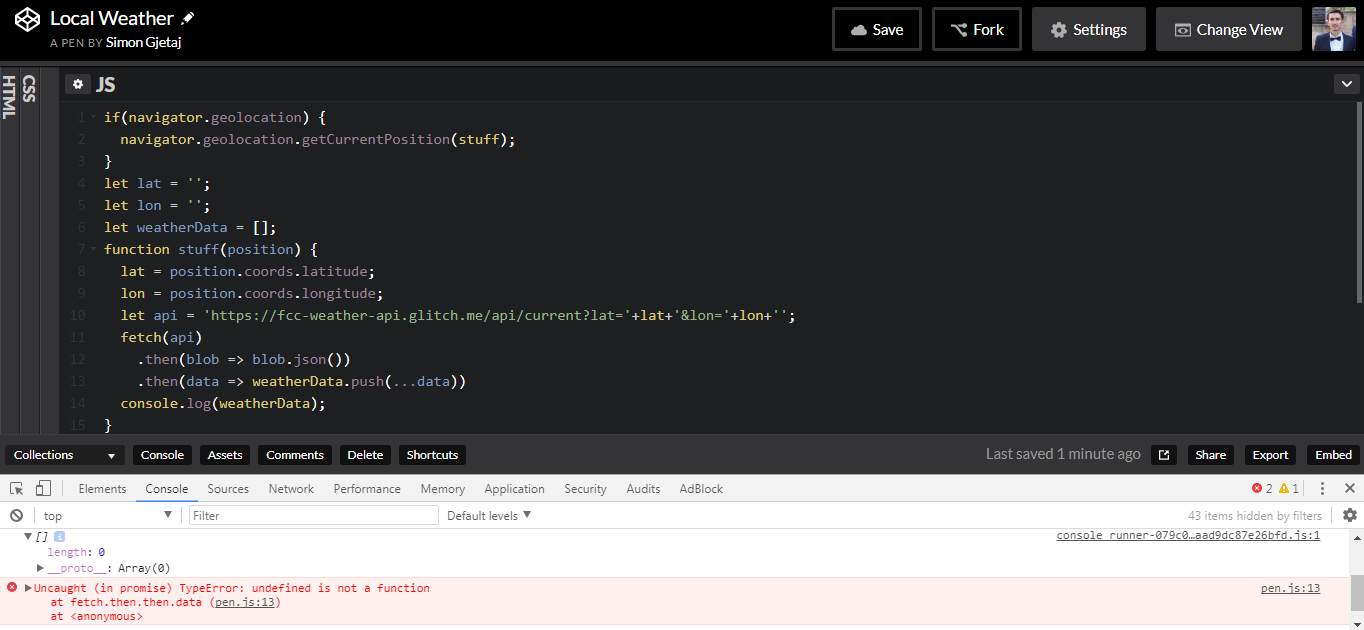Image resolution: width=1364 pixels, height=630 pixels.
Task: Open the Default levels dropdown
Action: [x=489, y=516]
